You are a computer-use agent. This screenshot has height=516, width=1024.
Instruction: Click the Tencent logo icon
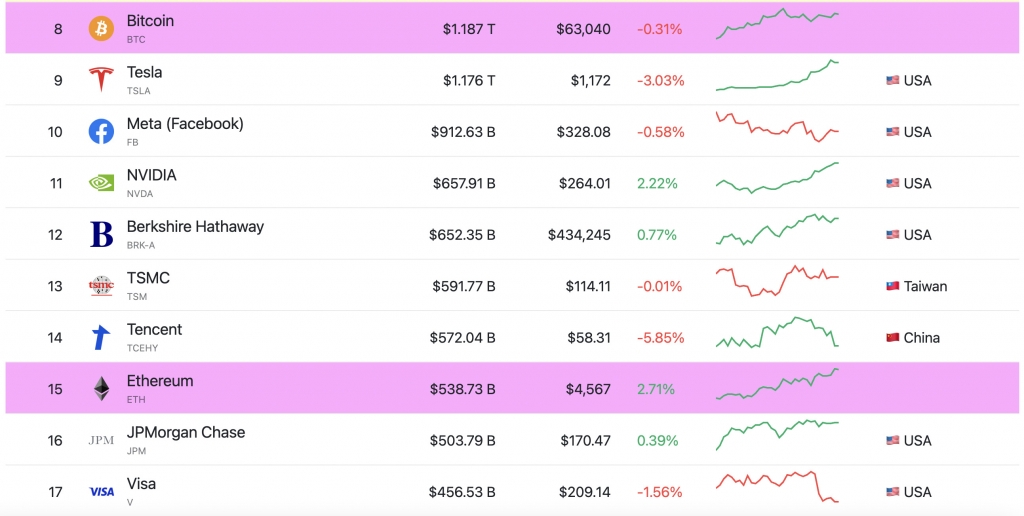pos(101,338)
